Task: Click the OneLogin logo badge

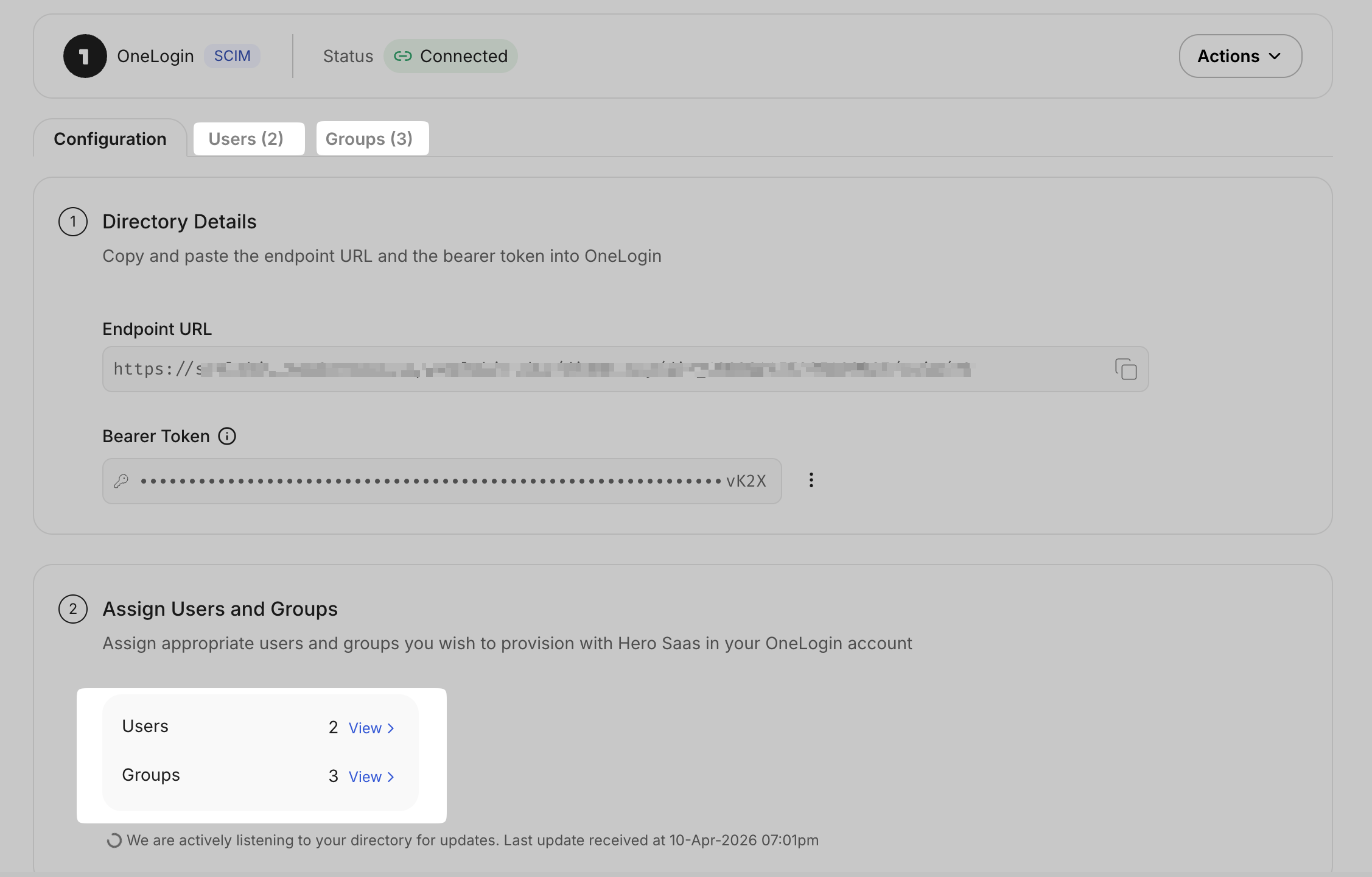Action: [x=85, y=55]
